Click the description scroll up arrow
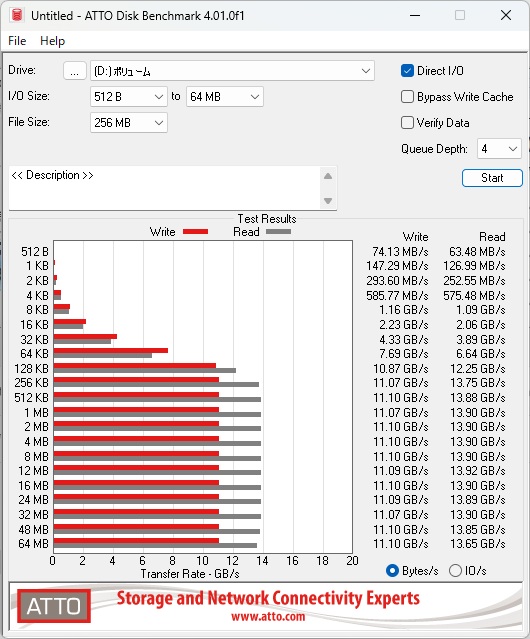Image resolution: width=530 pixels, height=639 pixels. [x=328, y=176]
